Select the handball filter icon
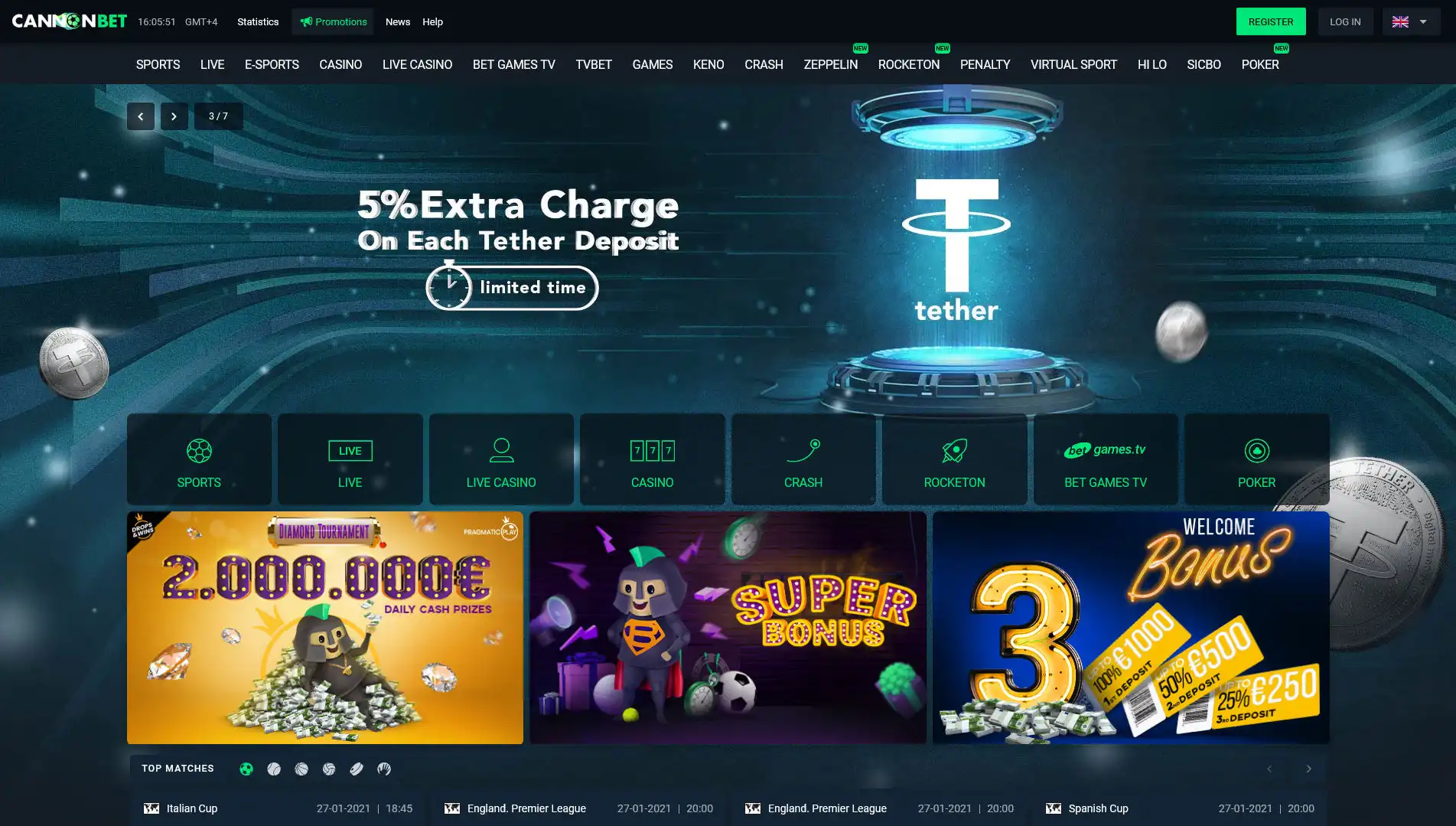This screenshot has width=1456, height=826. tap(384, 769)
